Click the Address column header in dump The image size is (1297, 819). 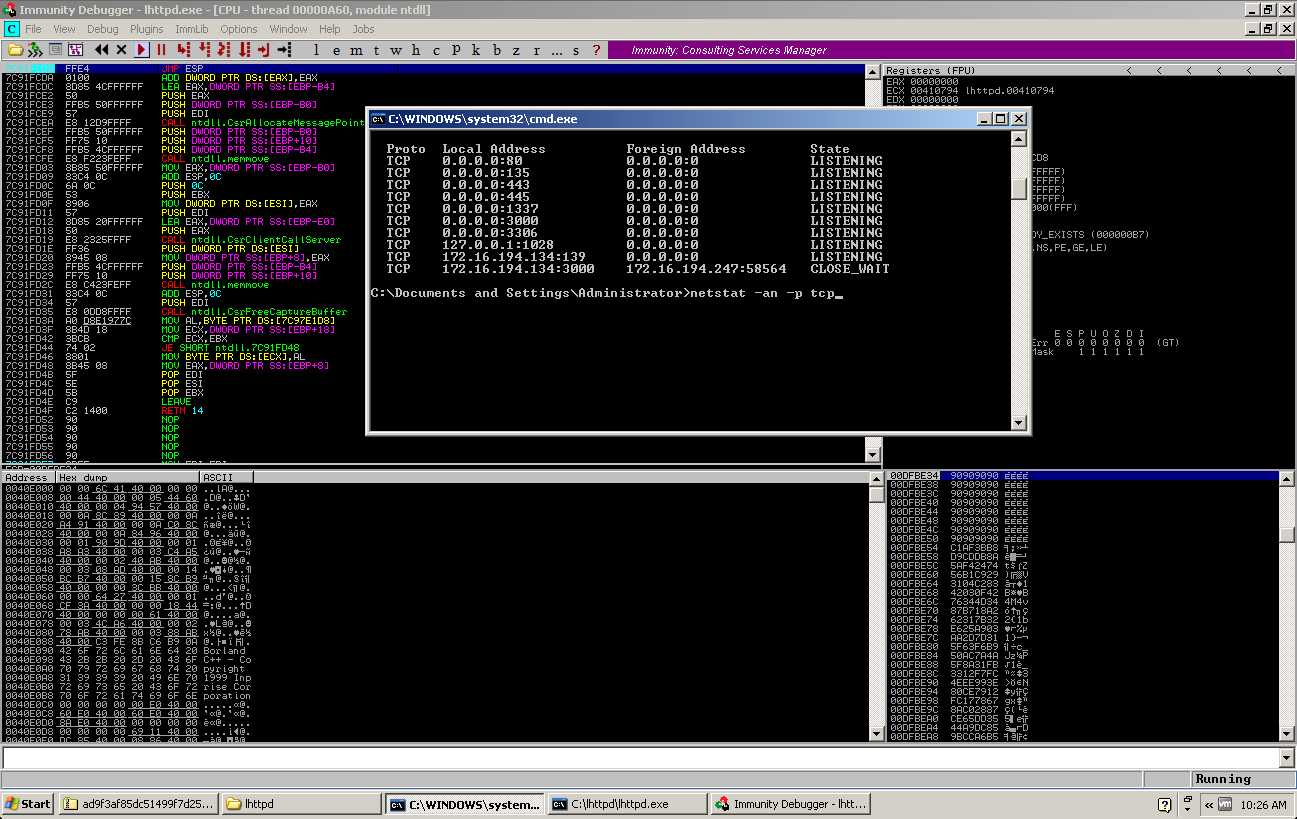click(x=28, y=478)
